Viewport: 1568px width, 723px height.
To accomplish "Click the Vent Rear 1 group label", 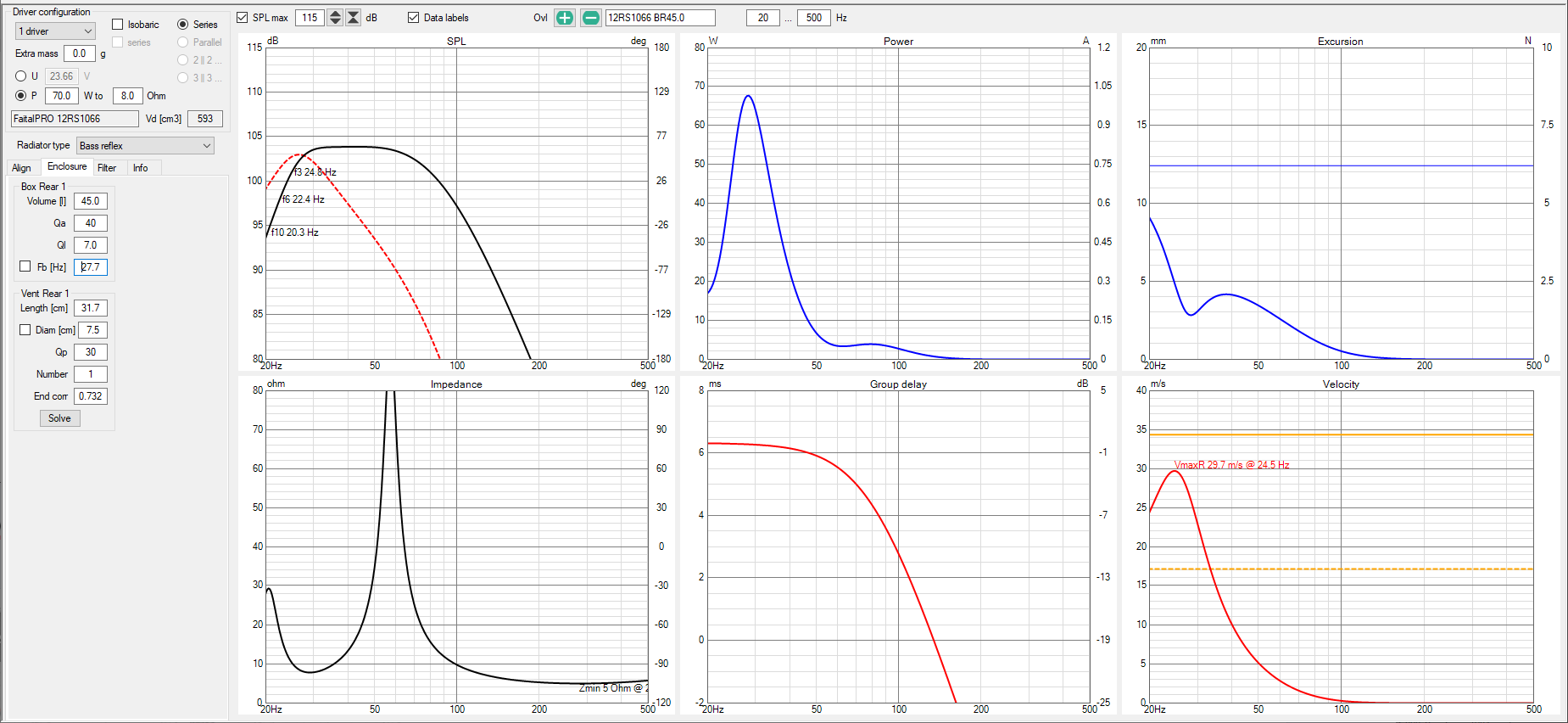I will (45, 294).
